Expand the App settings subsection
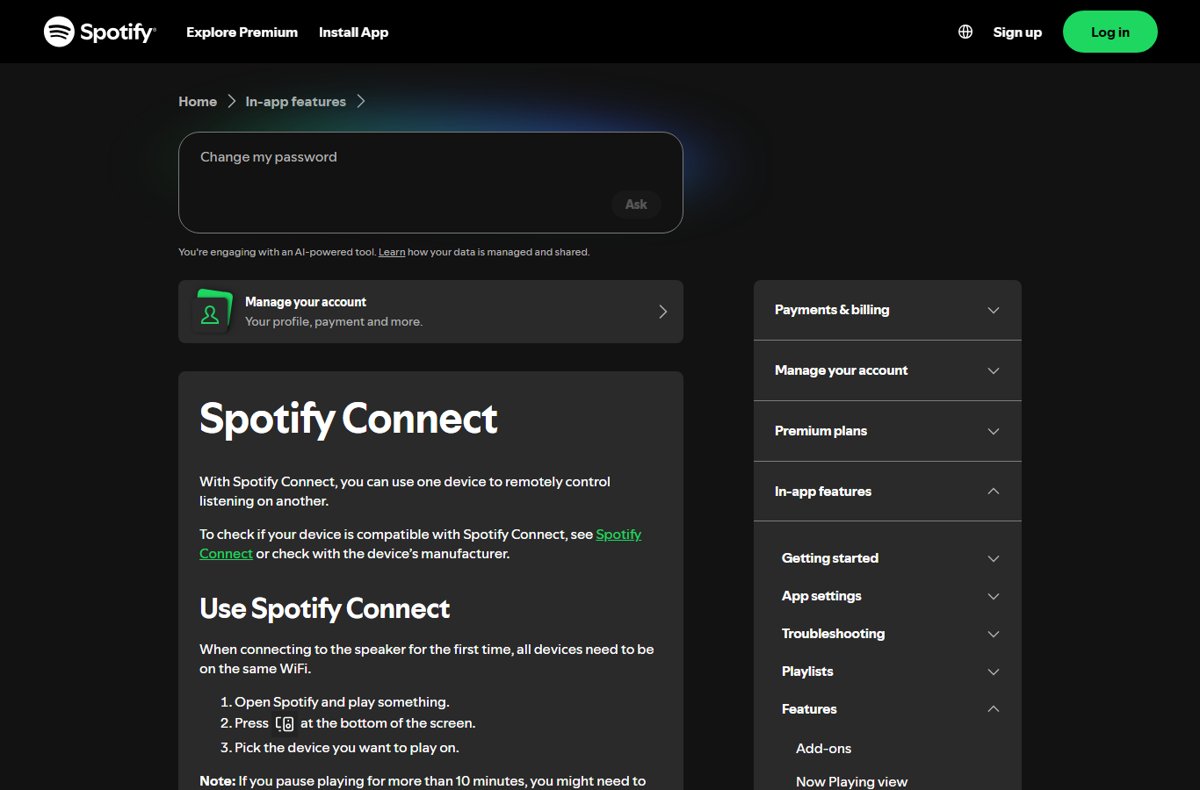 pyautogui.click(x=890, y=596)
